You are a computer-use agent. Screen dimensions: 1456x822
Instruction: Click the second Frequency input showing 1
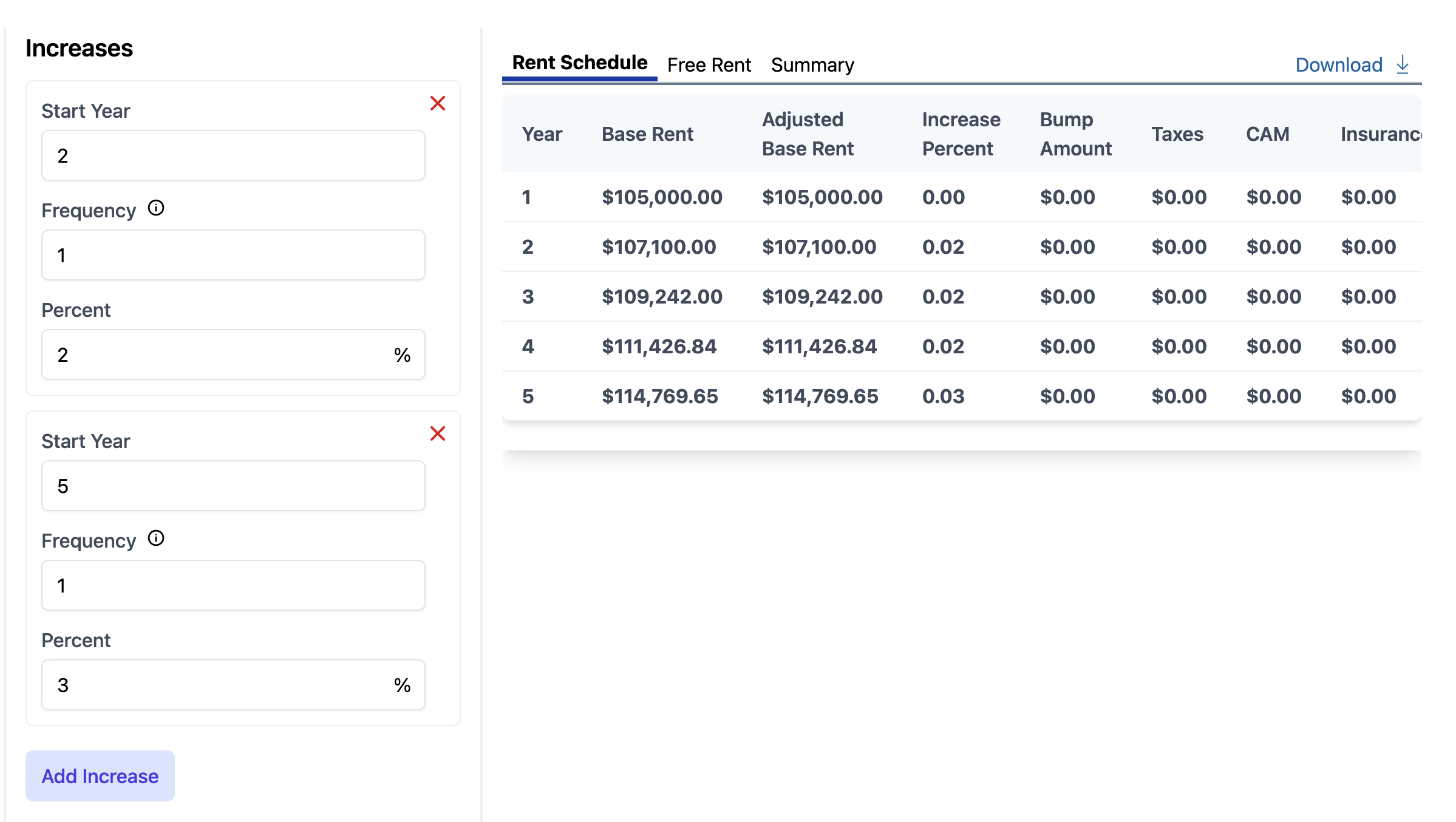[233, 585]
